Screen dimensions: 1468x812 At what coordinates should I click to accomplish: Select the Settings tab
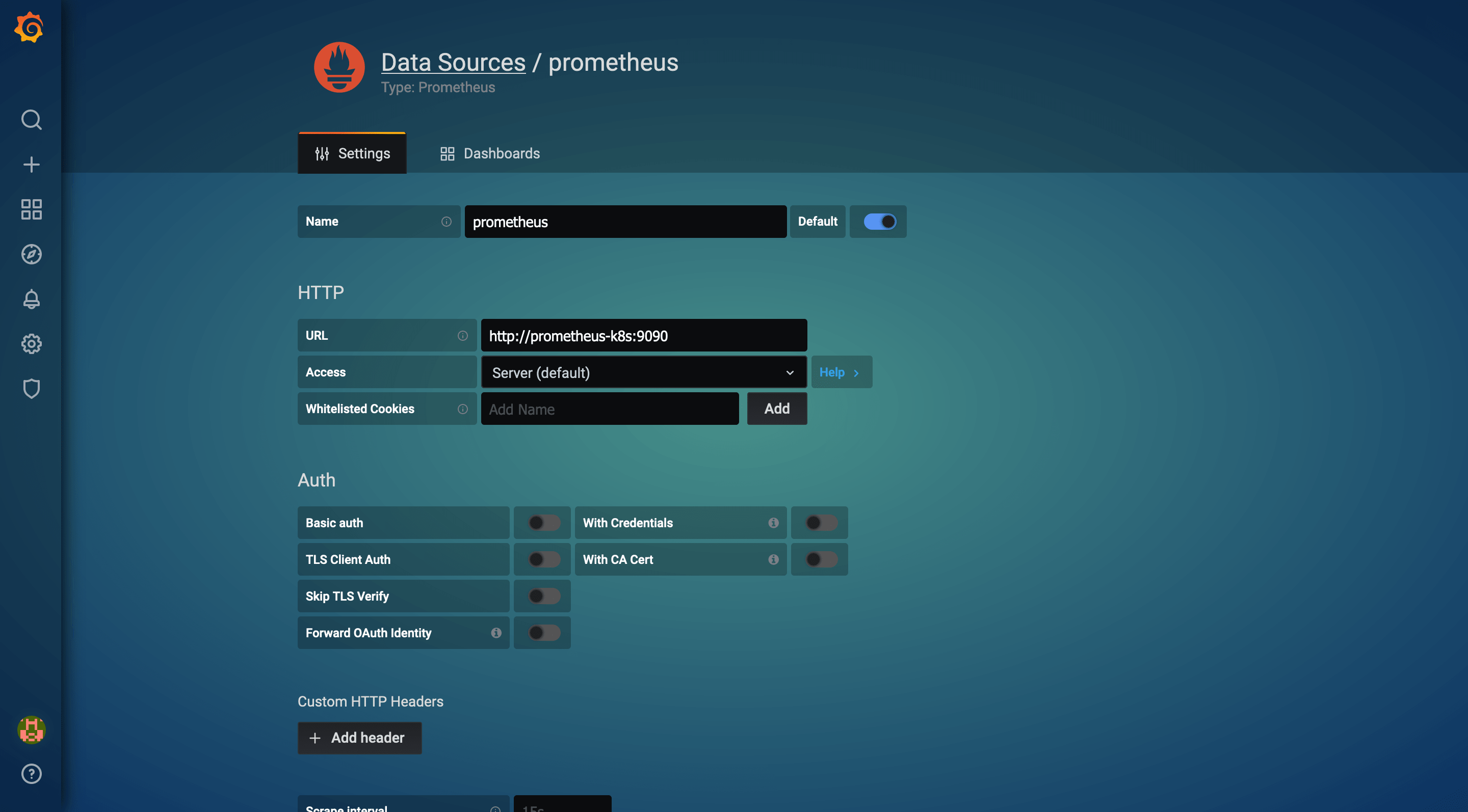pyautogui.click(x=352, y=153)
